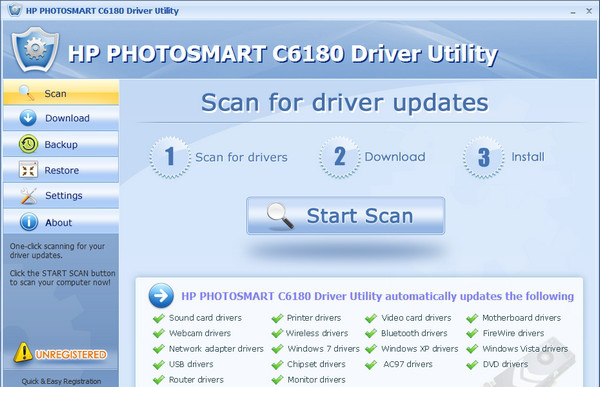This screenshot has height=402, width=600.
Task: Click the About info icon
Action: coord(29,222)
